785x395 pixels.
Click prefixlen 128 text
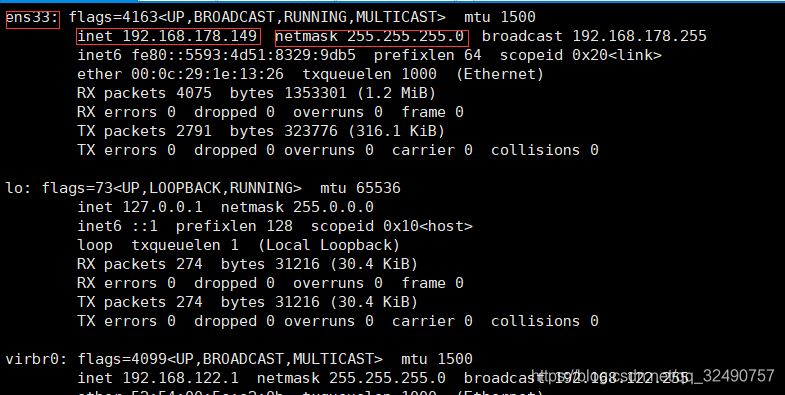[234, 226]
